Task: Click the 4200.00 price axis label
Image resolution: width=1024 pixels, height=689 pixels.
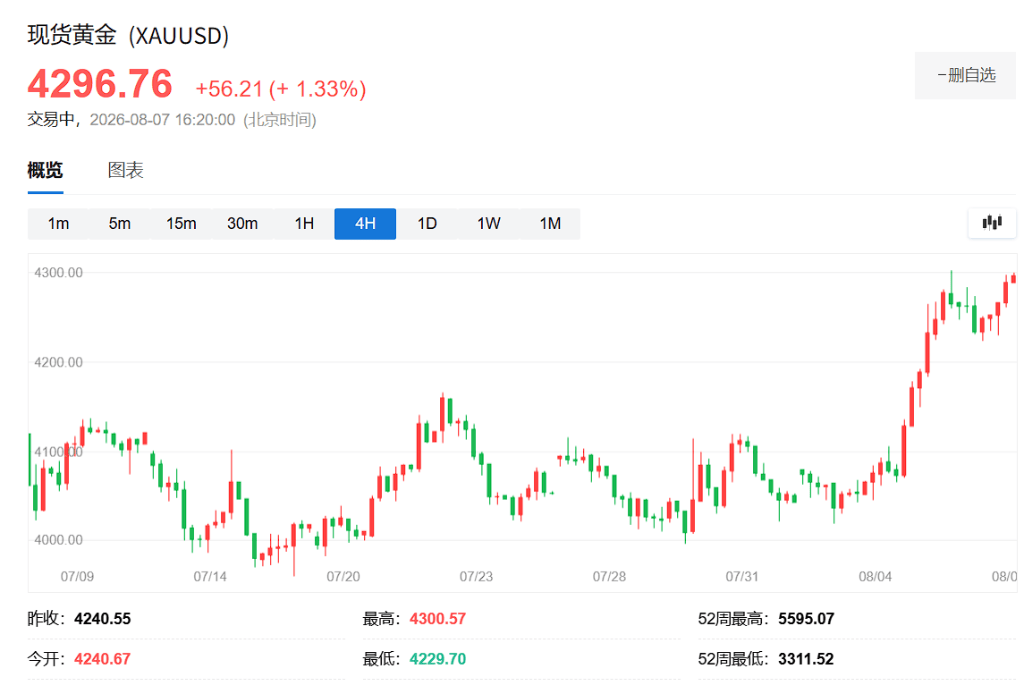Action: pyautogui.click(x=59, y=362)
